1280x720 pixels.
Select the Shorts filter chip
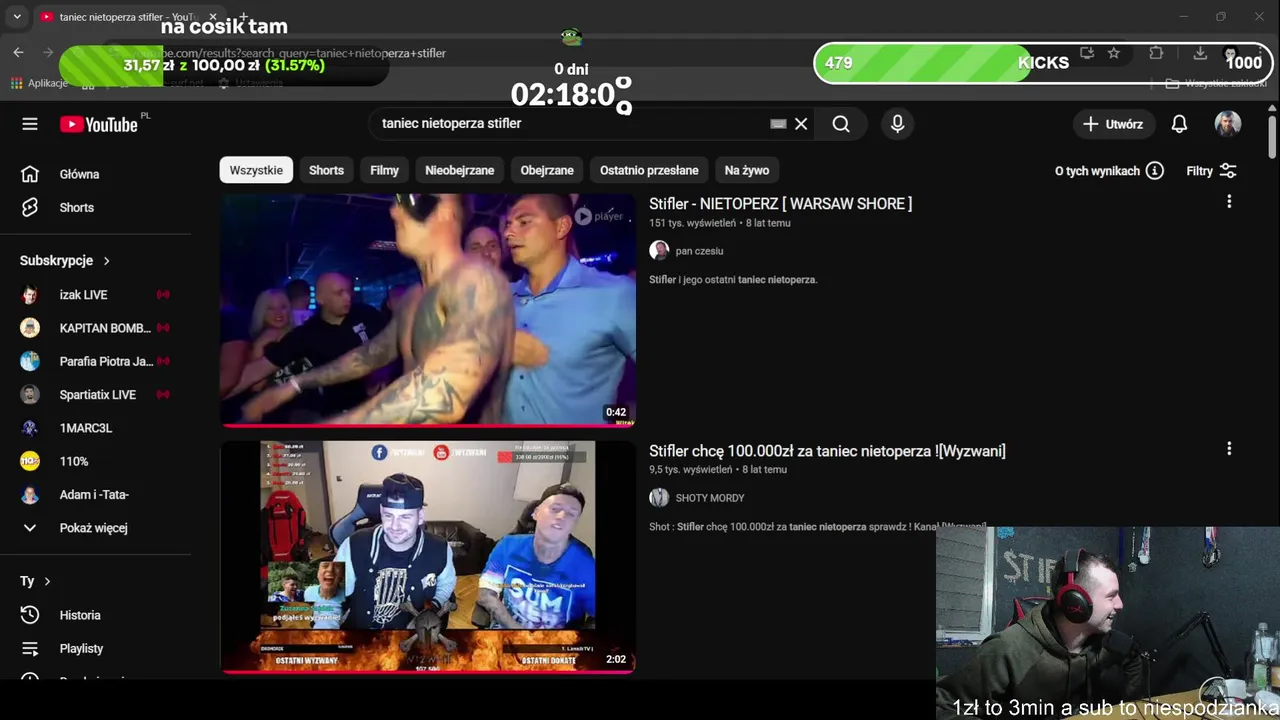point(326,170)
